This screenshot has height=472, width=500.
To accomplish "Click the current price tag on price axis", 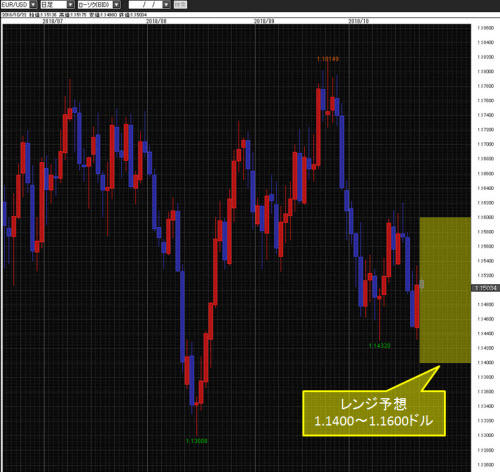I will pos(485,288).
